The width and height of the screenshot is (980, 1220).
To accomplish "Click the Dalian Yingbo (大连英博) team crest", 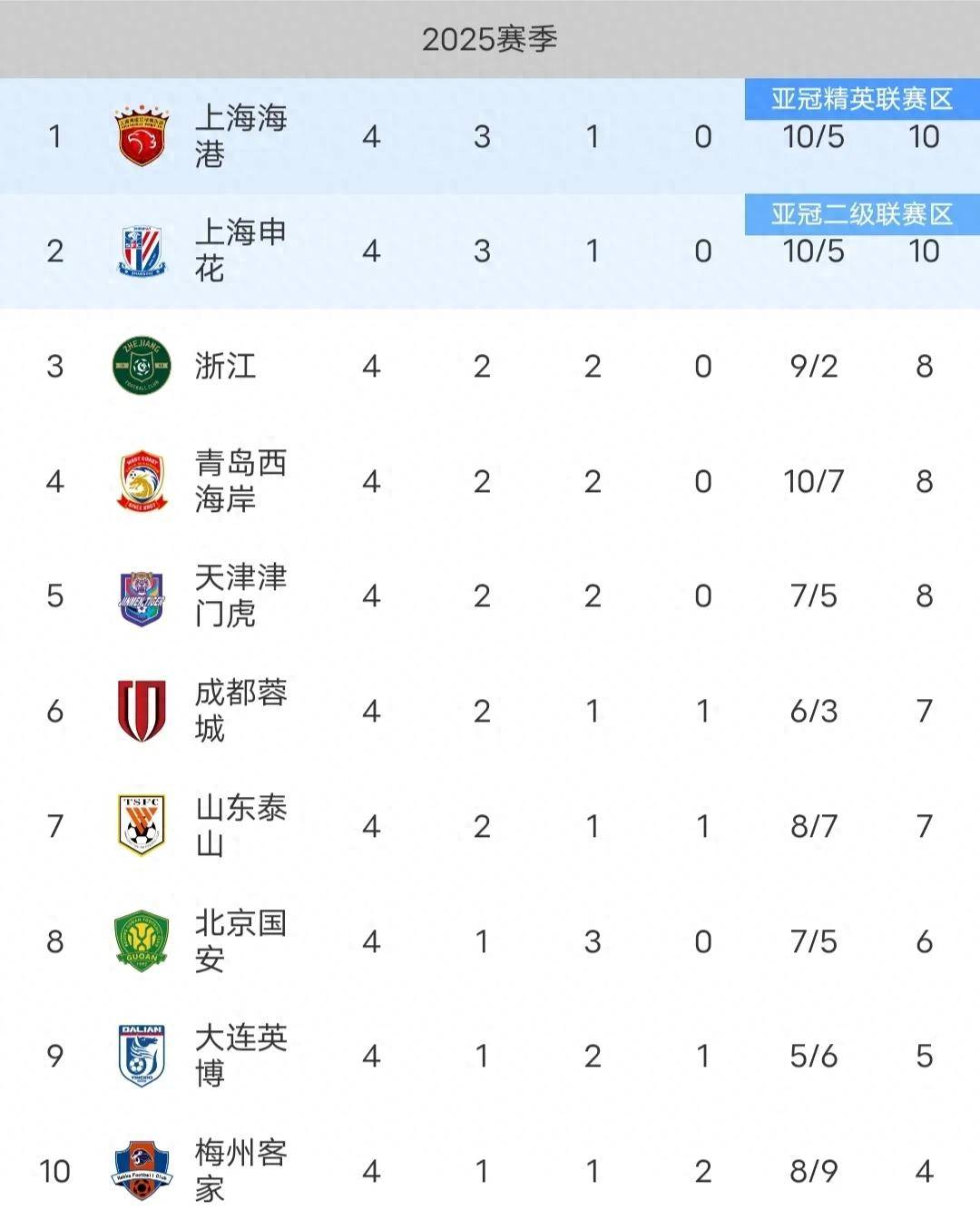I will (142, 1056).
